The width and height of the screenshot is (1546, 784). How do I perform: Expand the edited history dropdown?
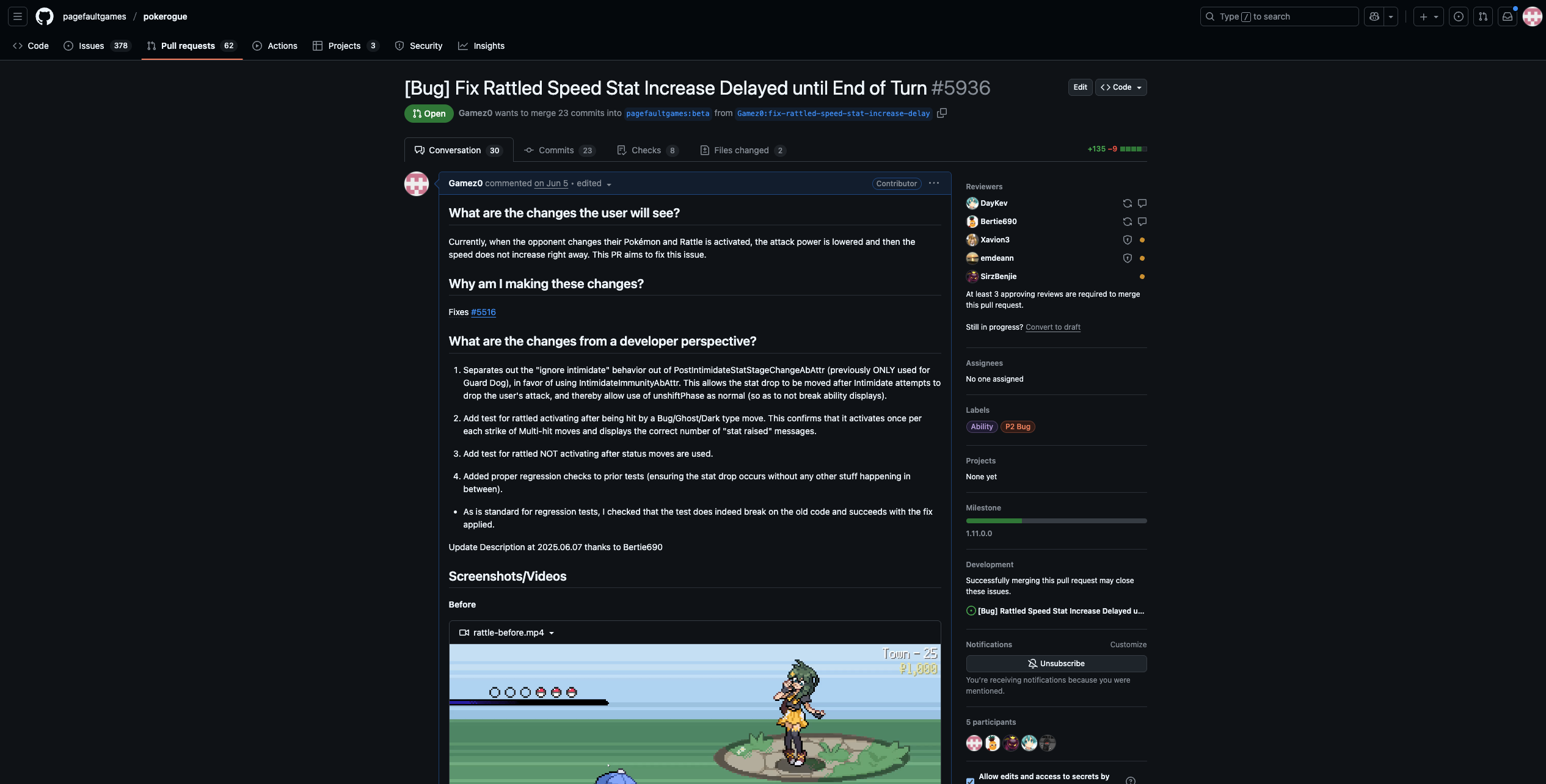click(x=594, y=183)
